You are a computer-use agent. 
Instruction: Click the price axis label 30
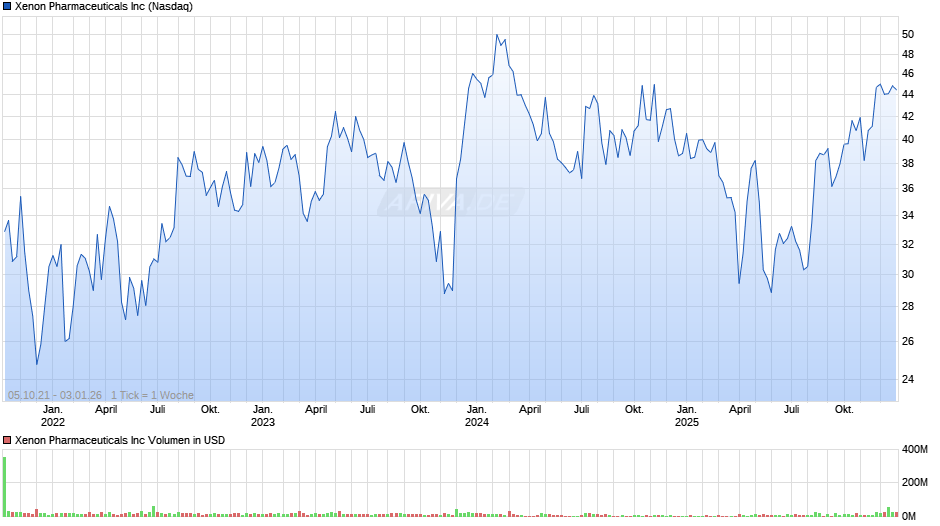tap(908, 274)
